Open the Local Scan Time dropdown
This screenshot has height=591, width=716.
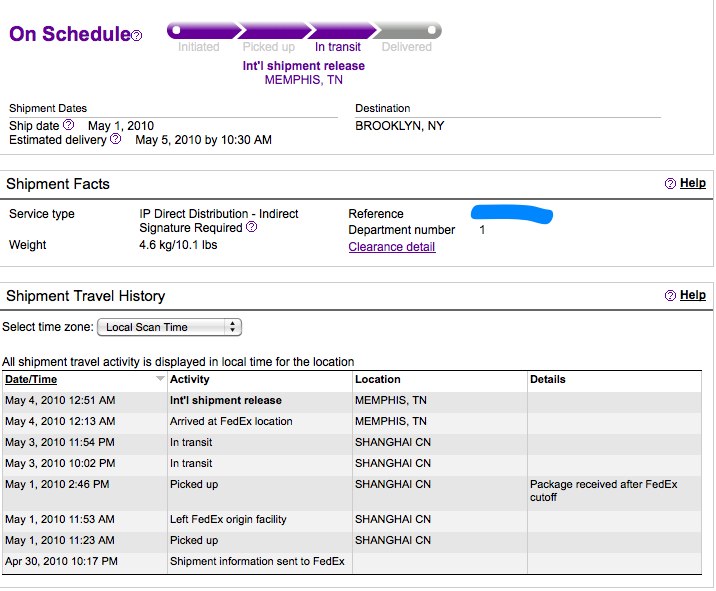point(169,327)
